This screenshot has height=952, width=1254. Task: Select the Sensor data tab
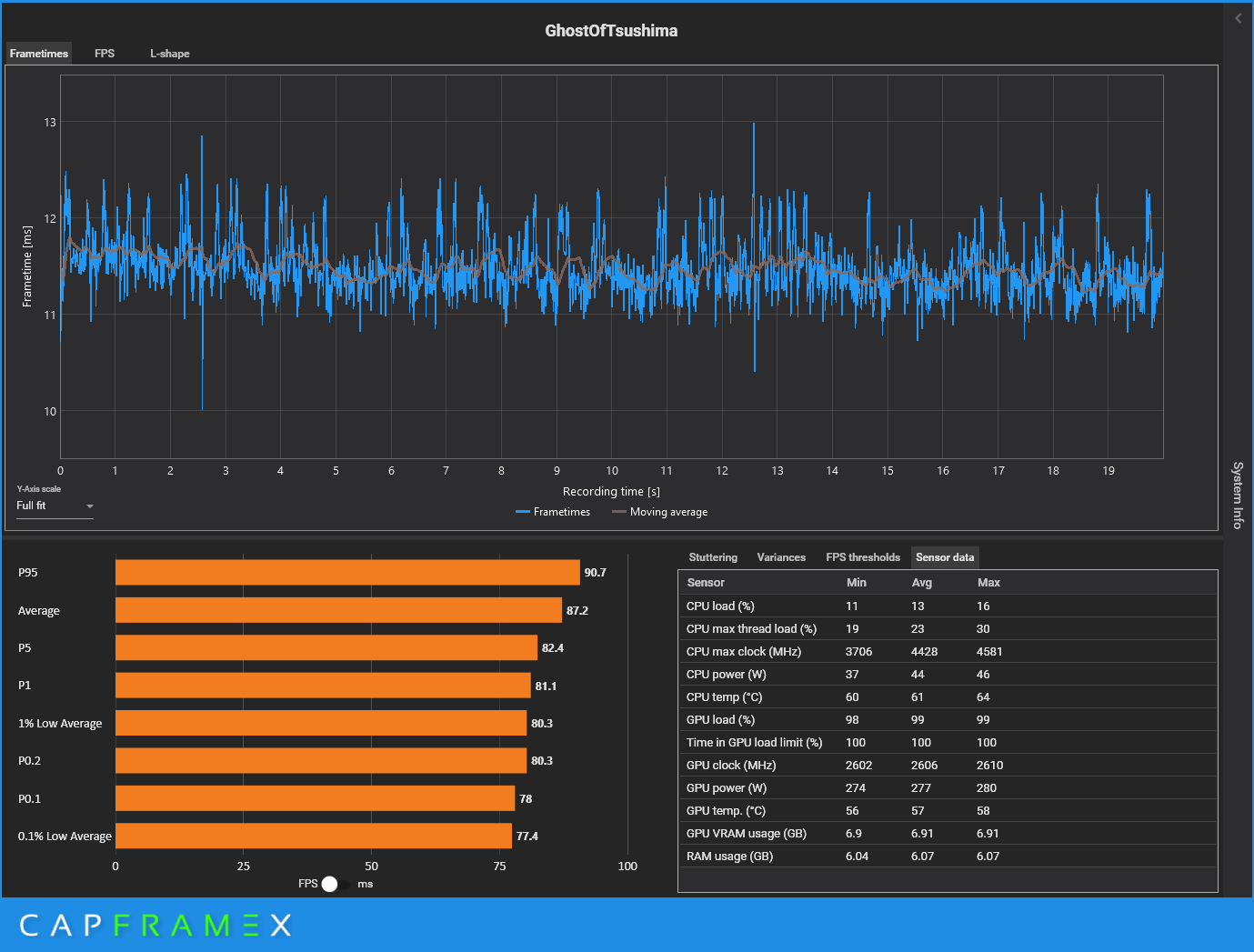click(x=945, y=557)
